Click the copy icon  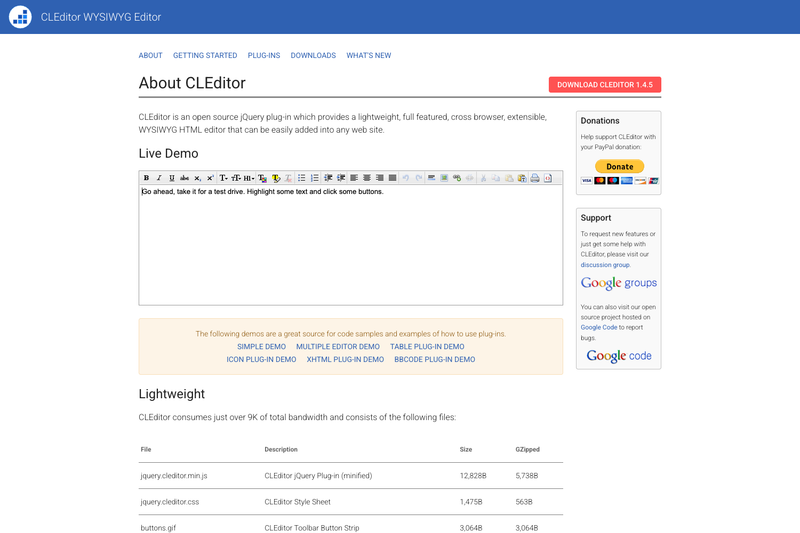tap(496, 178)
